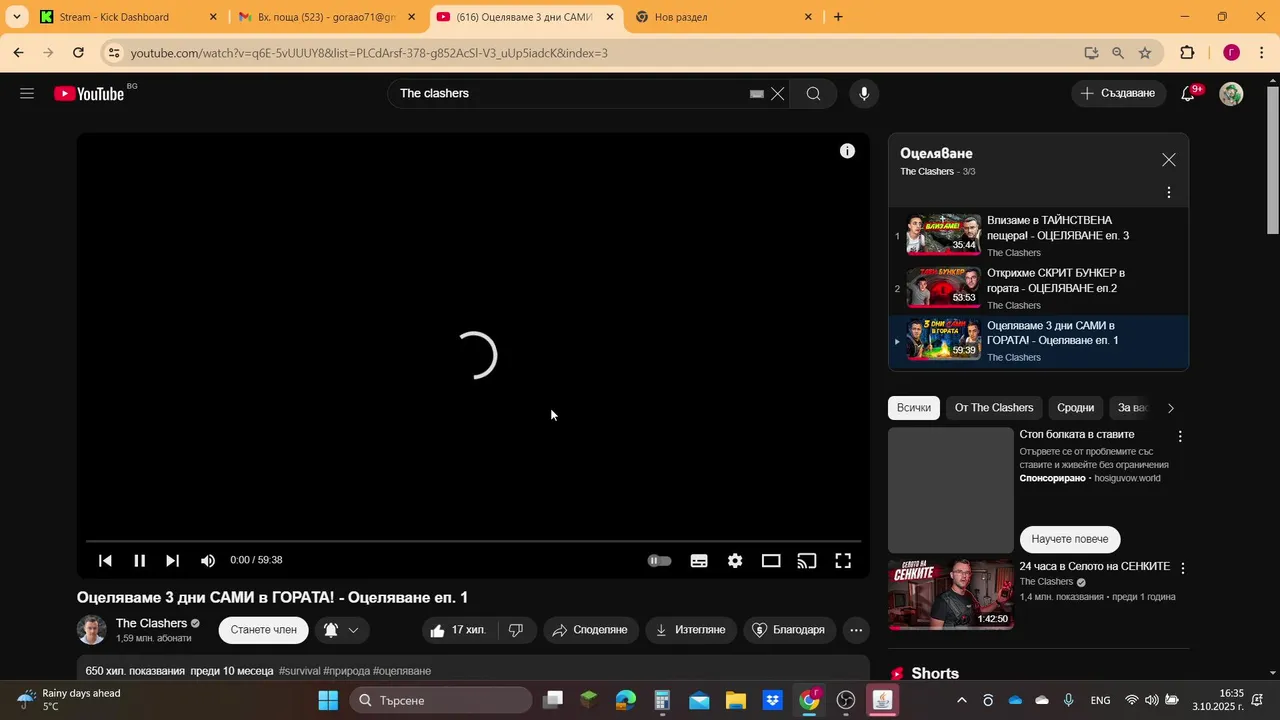Cast the video to a TV

coord(807,561)
